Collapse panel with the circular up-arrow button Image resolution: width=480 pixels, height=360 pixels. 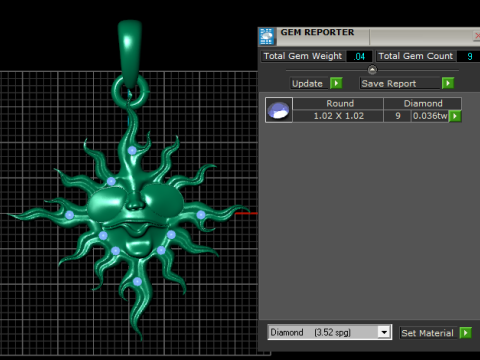(x=372, y=70)
